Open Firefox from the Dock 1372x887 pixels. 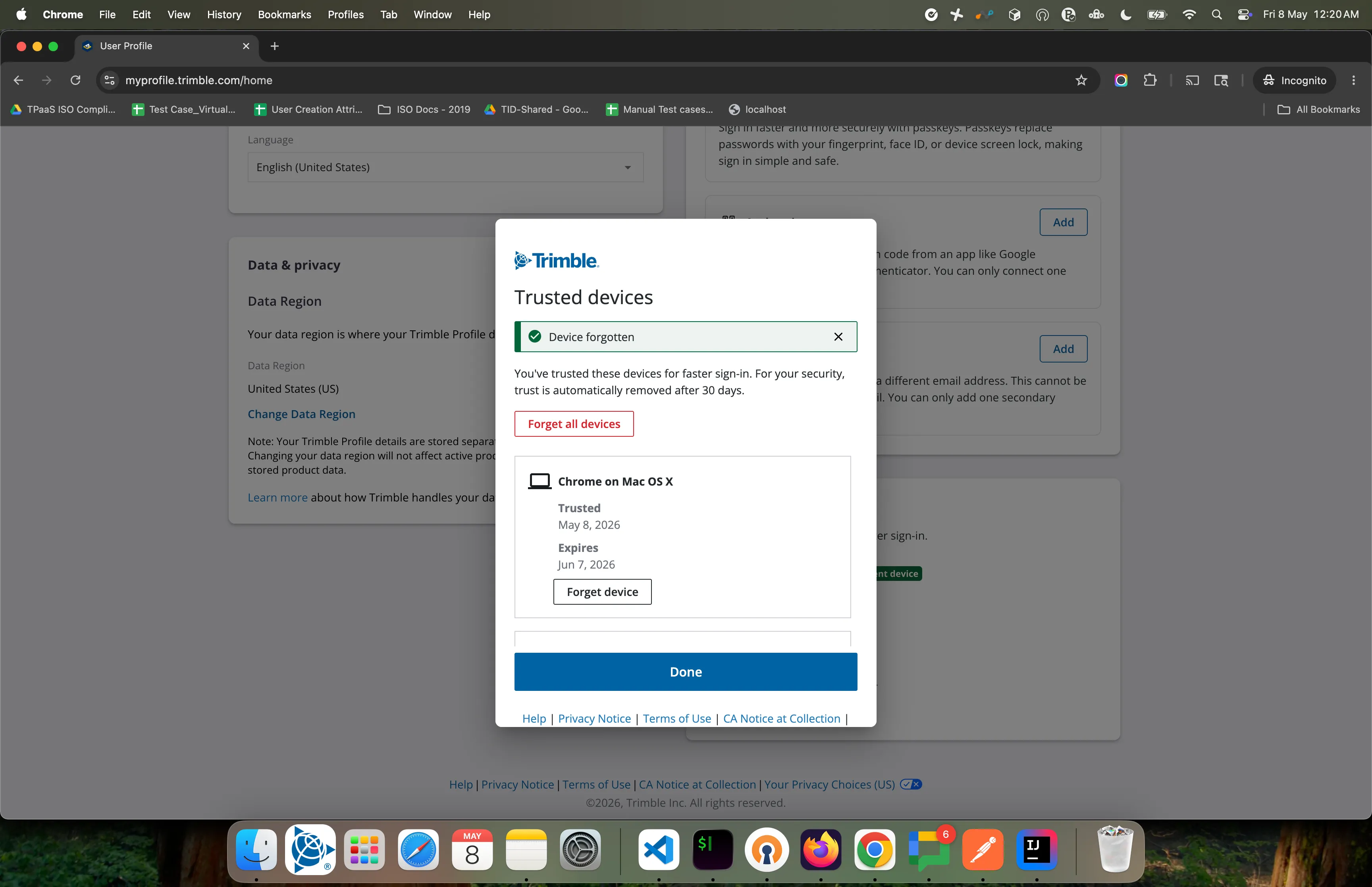[x=821, y=850]
